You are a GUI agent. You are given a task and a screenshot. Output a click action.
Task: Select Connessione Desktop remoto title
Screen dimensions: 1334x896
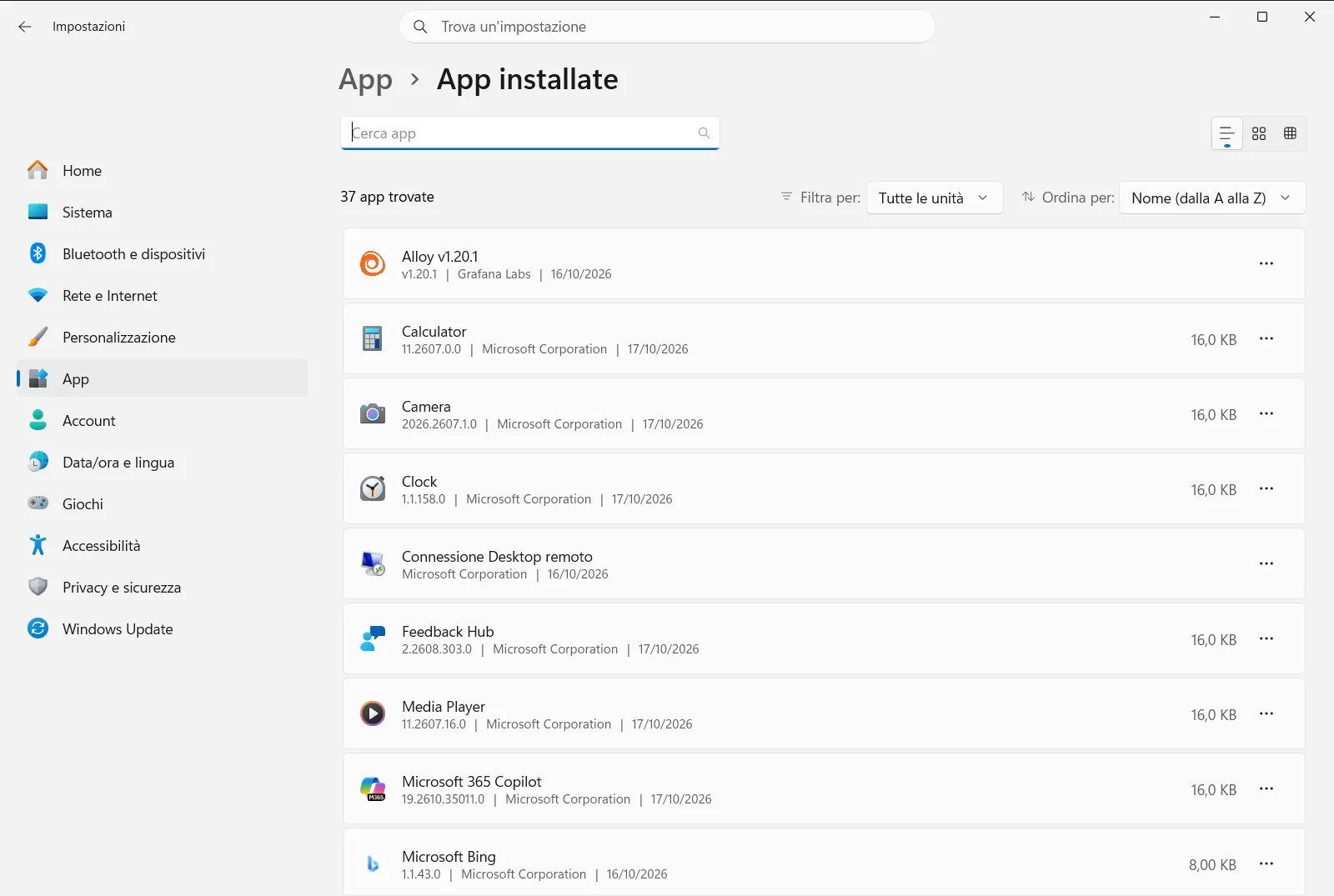[x=497, y=557]
